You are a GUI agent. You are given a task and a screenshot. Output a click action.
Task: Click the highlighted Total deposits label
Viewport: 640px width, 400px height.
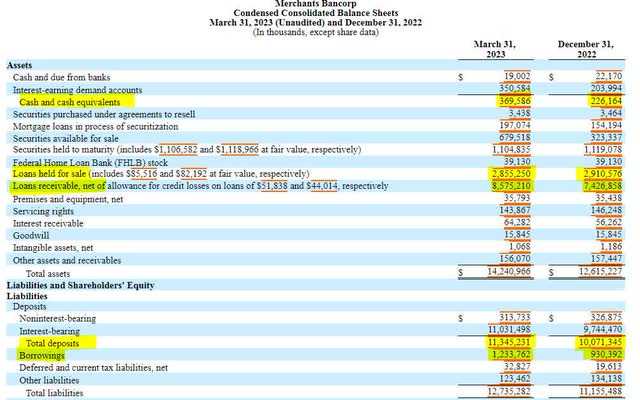[x=52, y=343]
